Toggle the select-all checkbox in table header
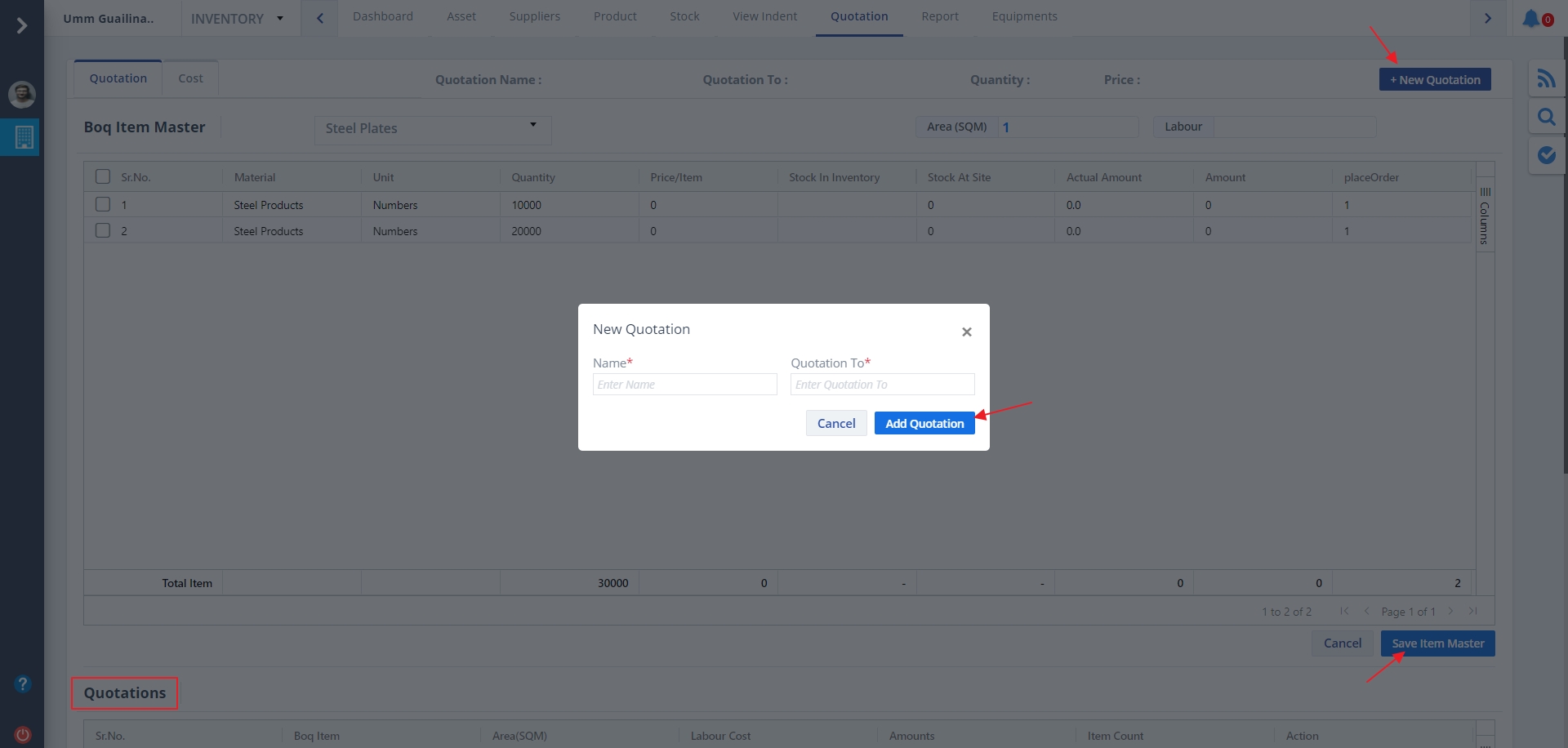Image resolution: width=1568 pixels, height=748 pixels. 103,177
